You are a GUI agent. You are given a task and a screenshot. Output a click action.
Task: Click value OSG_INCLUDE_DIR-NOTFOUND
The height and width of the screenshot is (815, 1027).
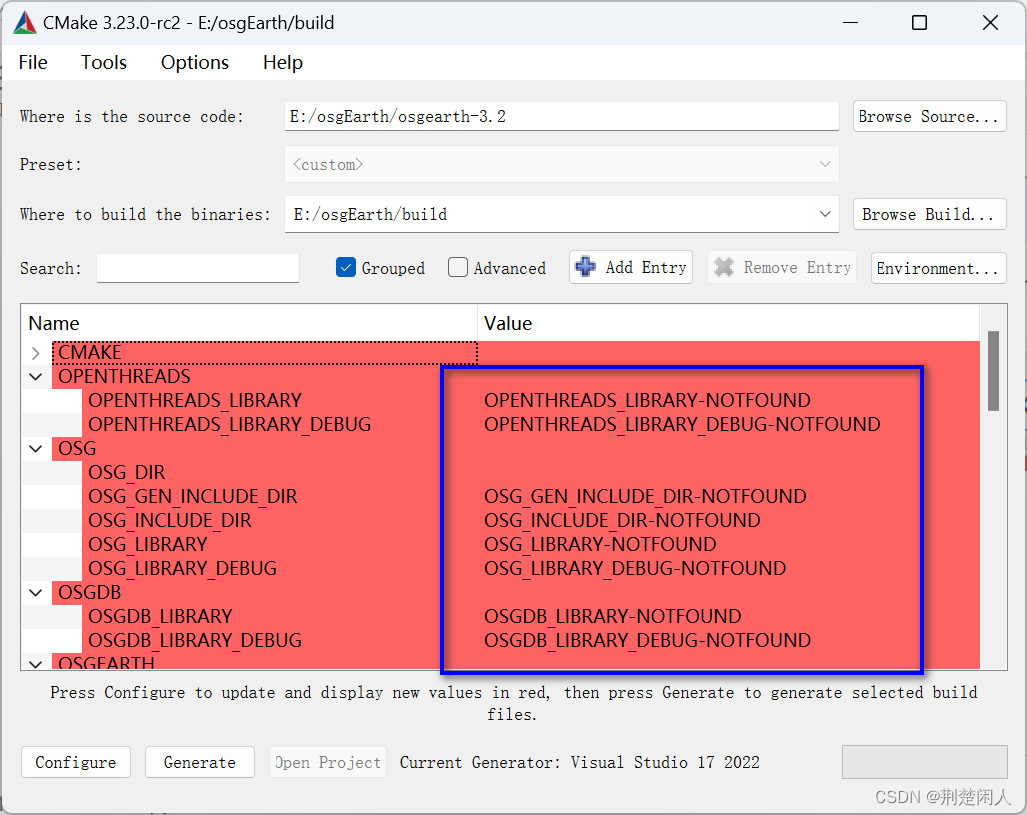(622, 520)
